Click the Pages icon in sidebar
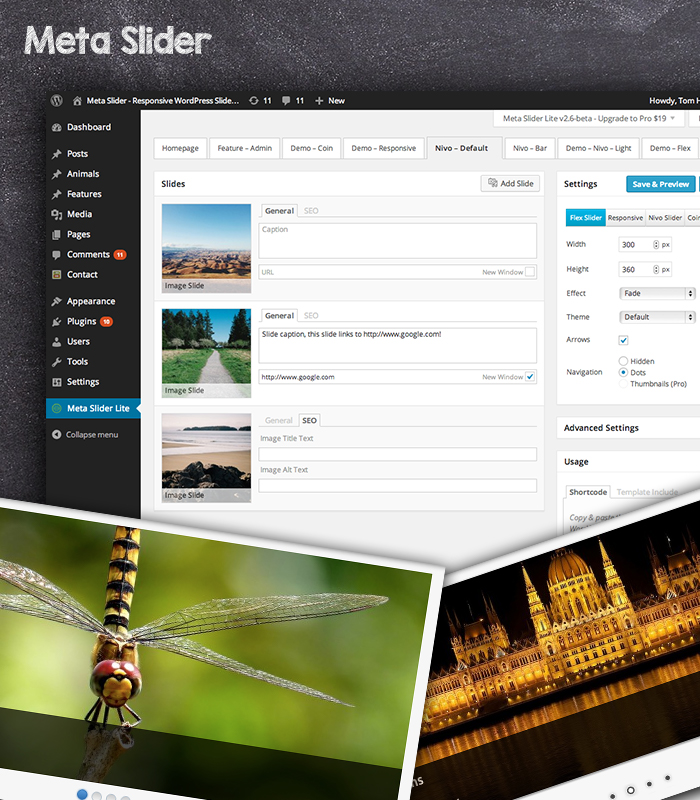The width and height of the screenshot is (700, 800). (57, 234)
